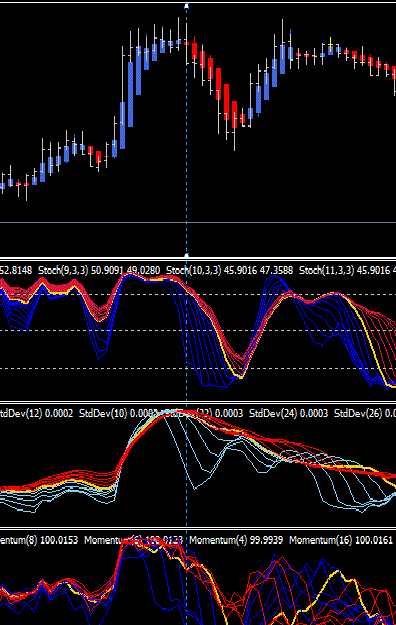Screen dimensions: 396x625
Task: Click the "0.0002" StdDev(12) value
Action: click(x=59, y=413)
